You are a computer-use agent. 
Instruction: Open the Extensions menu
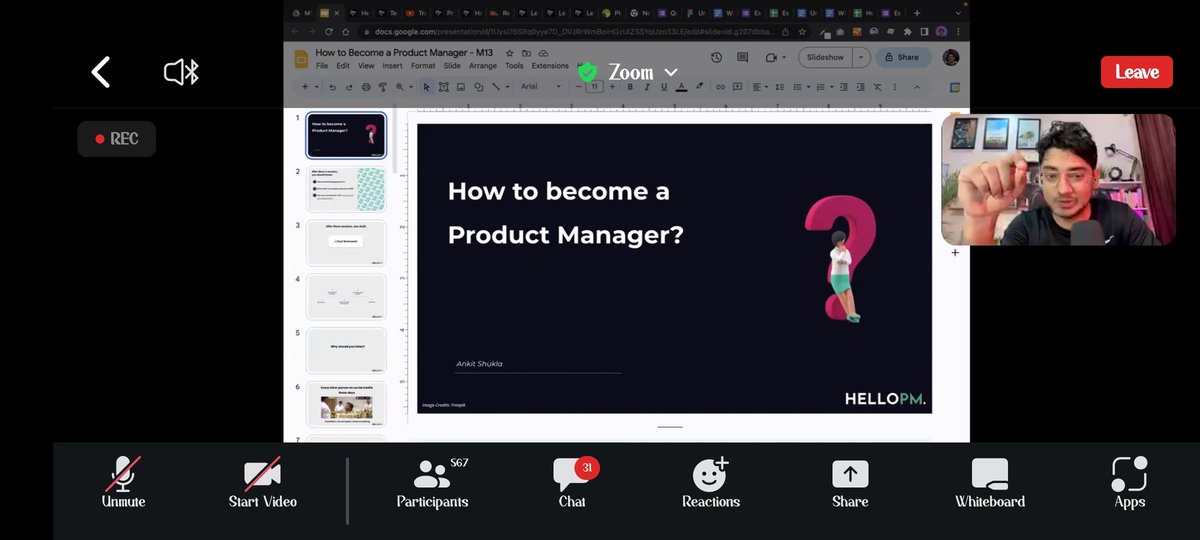[550, 66]
